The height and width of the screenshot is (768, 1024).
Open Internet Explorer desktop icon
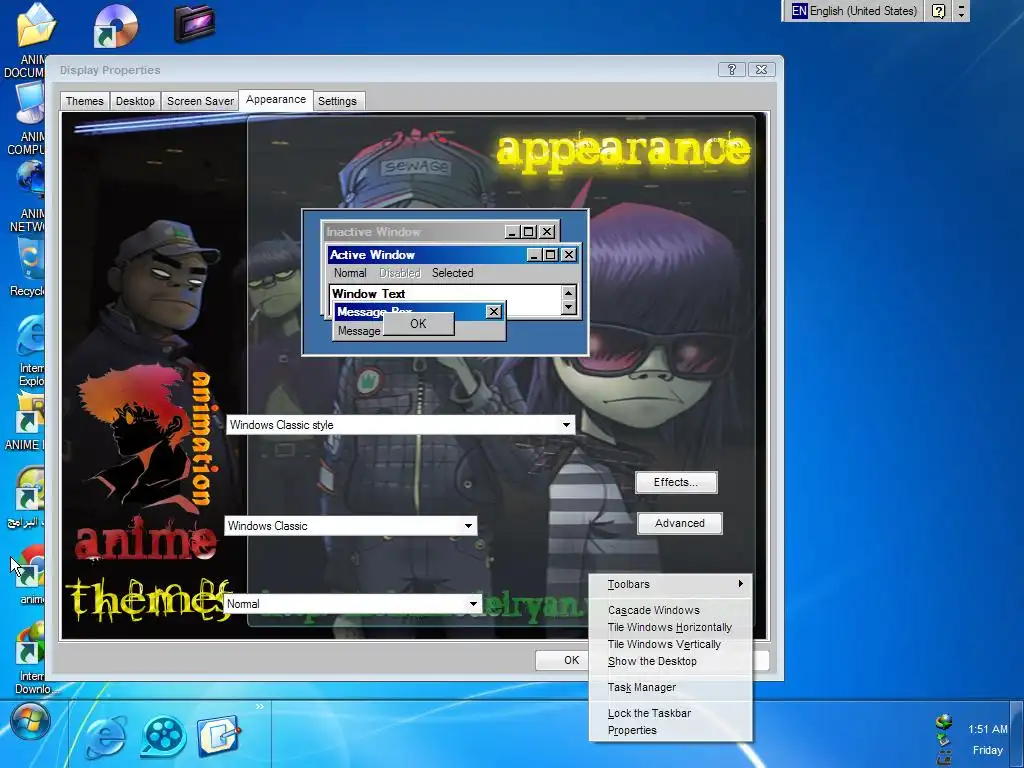30,335
